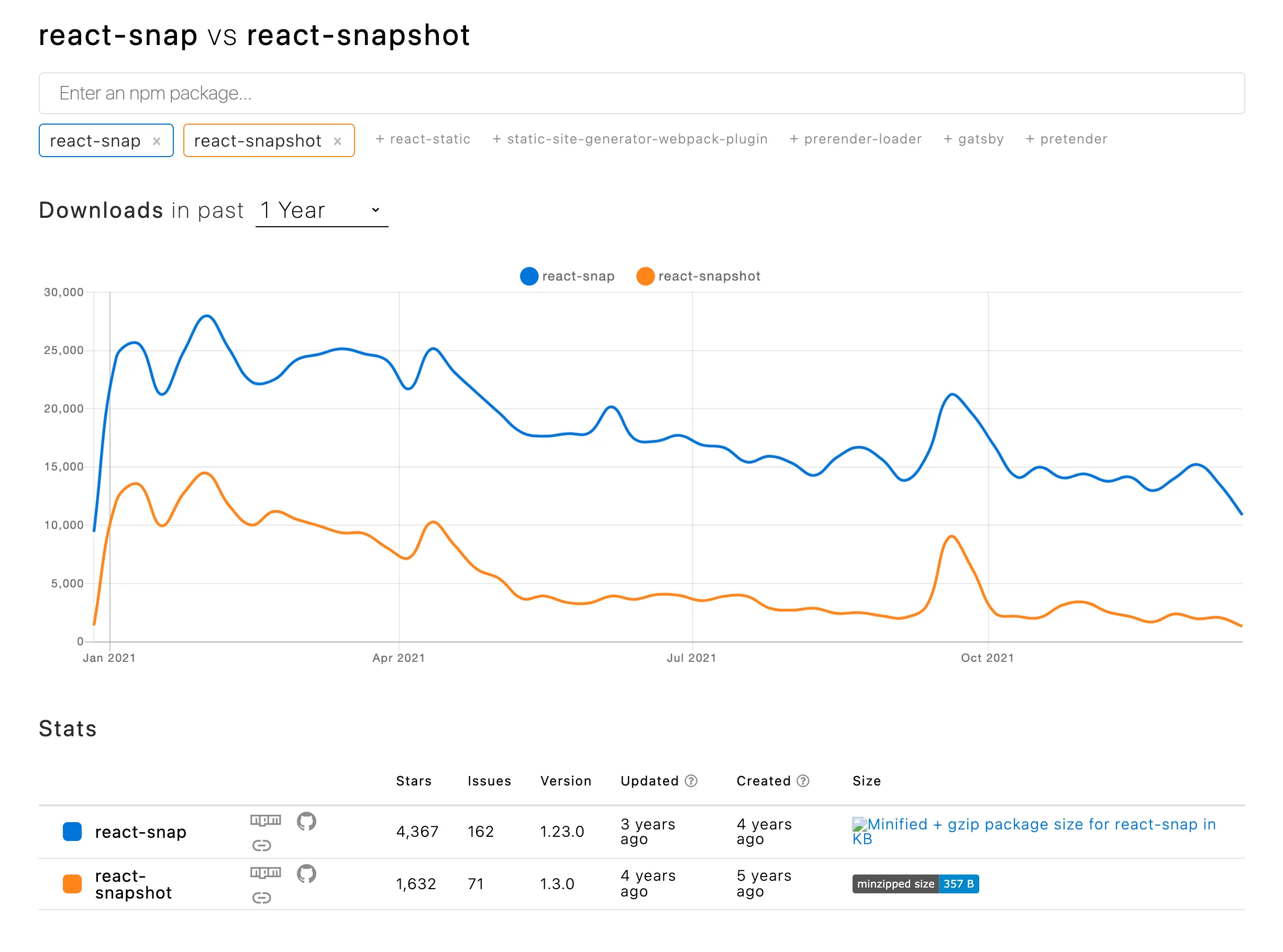Screen dimensions: 1283x952
Task: Toggle the react-snap series in the chart legend
Action: 567,276
